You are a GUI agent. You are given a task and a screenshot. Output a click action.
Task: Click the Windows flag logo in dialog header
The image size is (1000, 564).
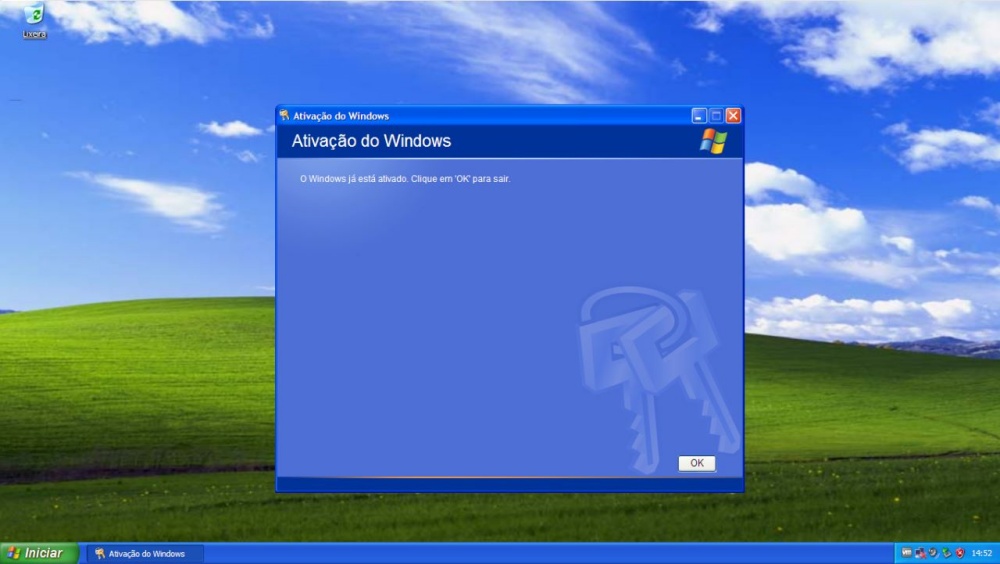point(713,141)
